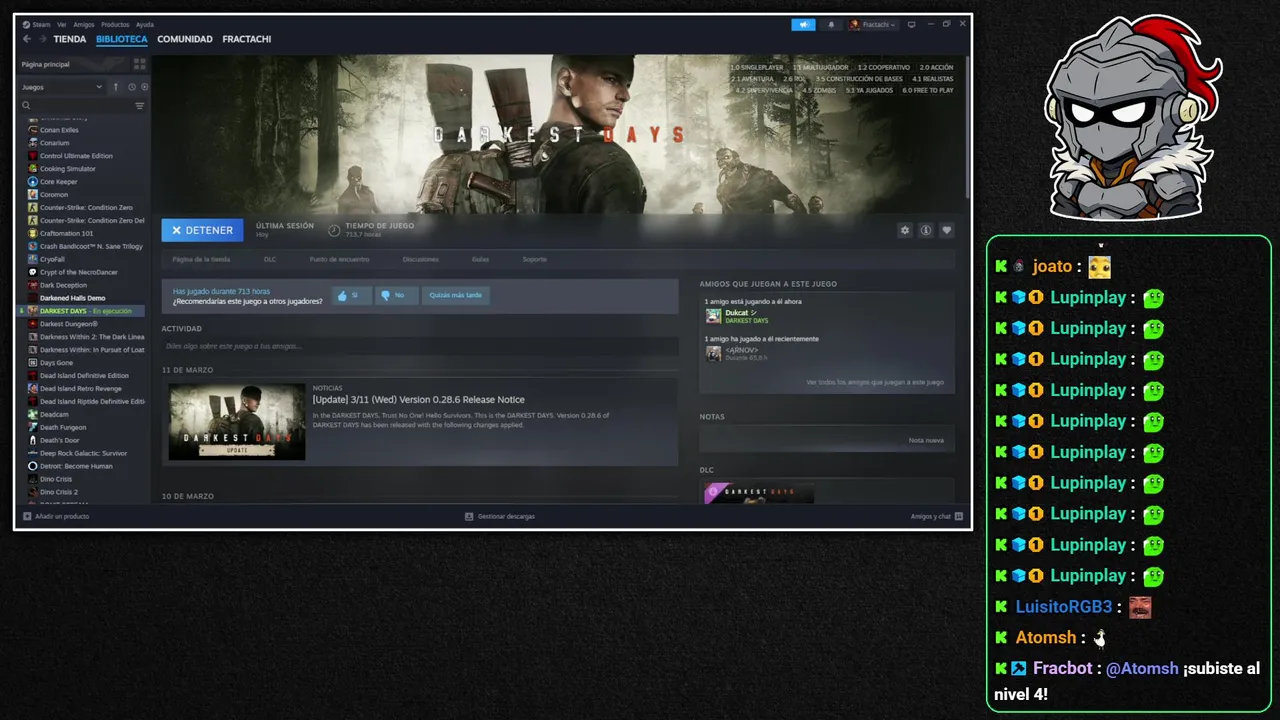This screenshot has height=720, width=1280.
Task: Expand the Juegos category dropdown
Action: [x=62, y=87]
